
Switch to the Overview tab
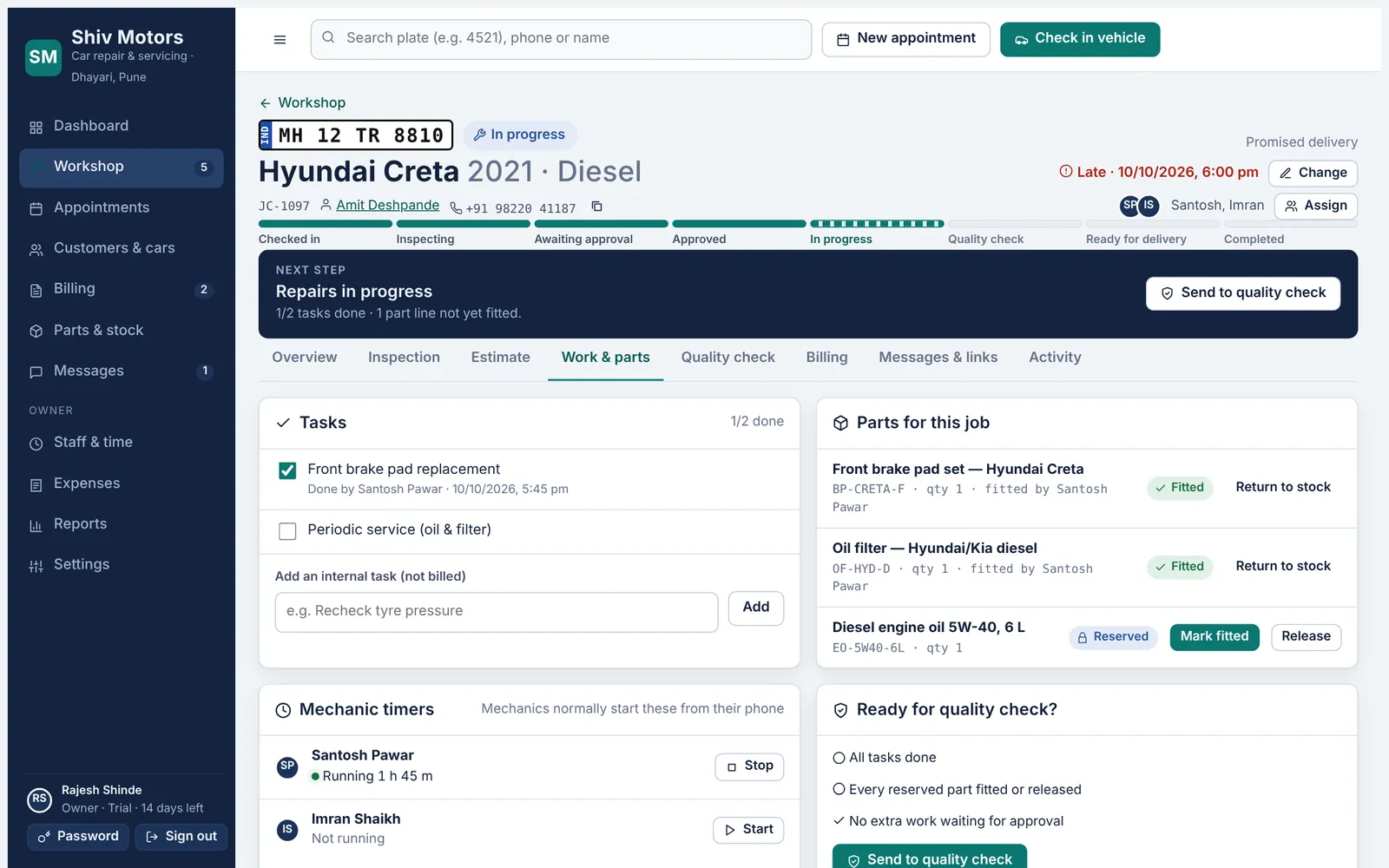tap(305, 358)
